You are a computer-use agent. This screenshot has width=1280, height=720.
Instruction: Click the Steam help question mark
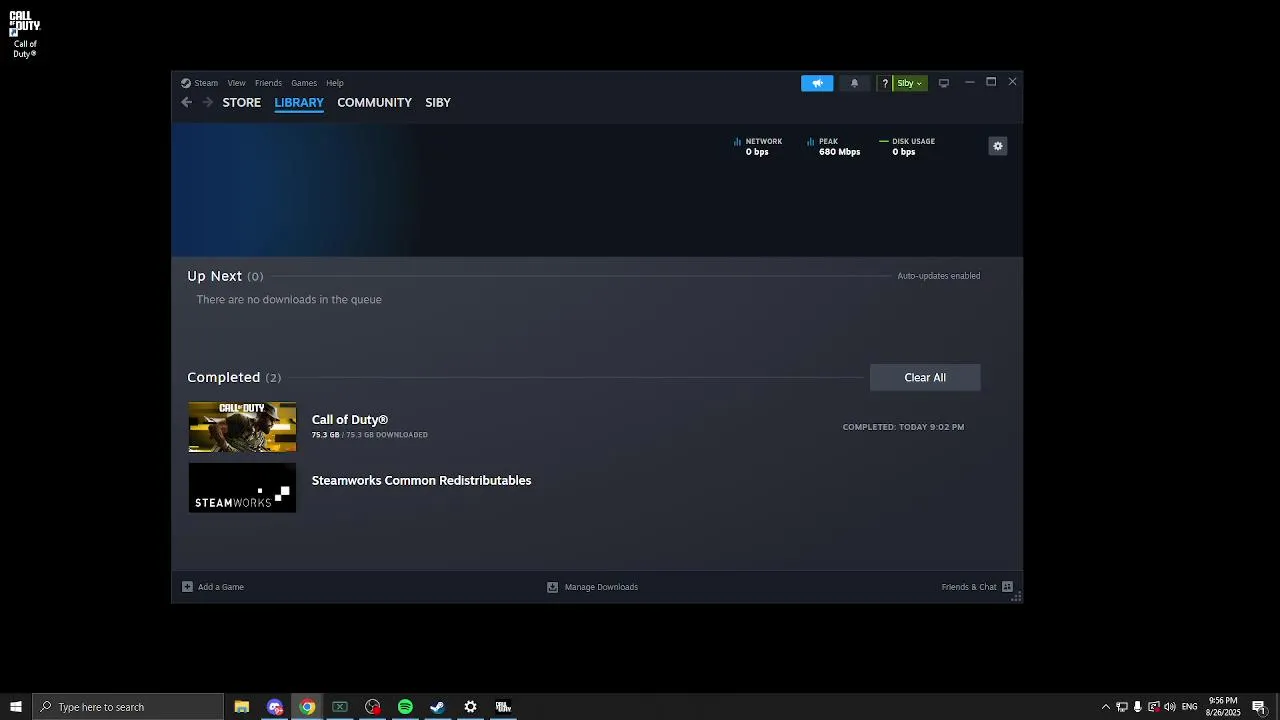884,83
